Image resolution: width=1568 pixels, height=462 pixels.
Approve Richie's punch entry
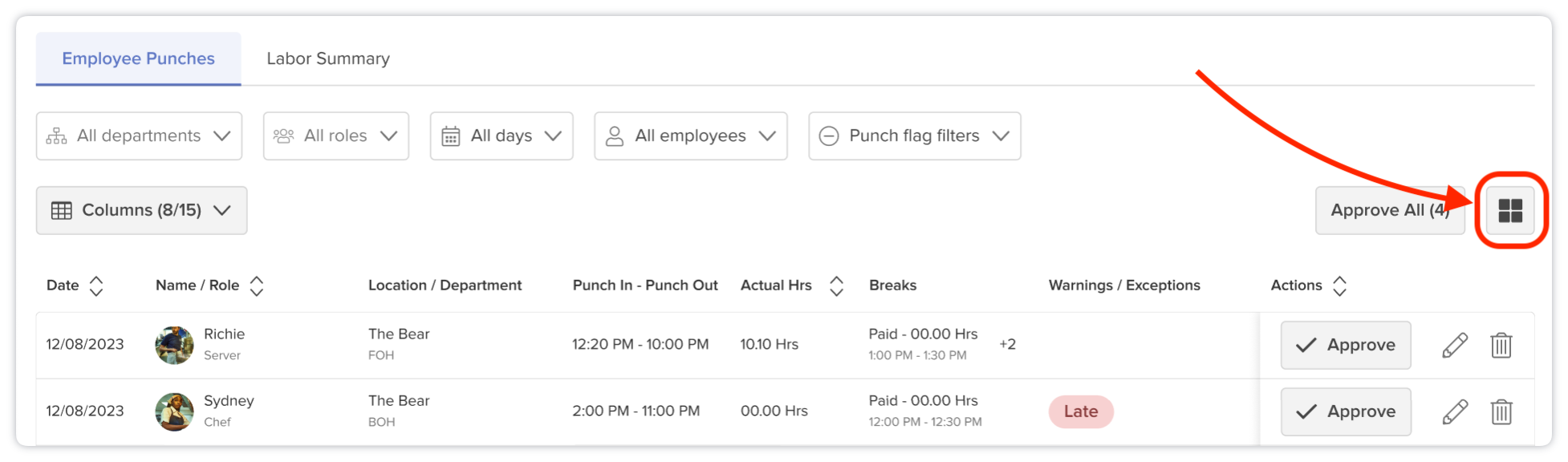tap(1346, 345)
